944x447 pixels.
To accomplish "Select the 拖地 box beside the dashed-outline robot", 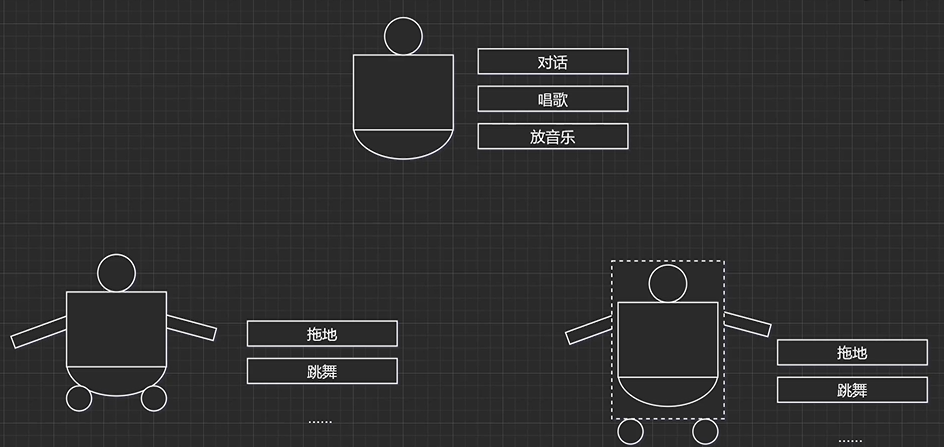I will point(852,352).
